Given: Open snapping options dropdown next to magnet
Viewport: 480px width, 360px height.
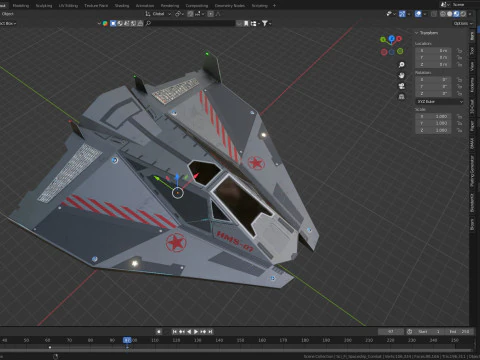Looking at the screenshot, I should pos(199,14).
